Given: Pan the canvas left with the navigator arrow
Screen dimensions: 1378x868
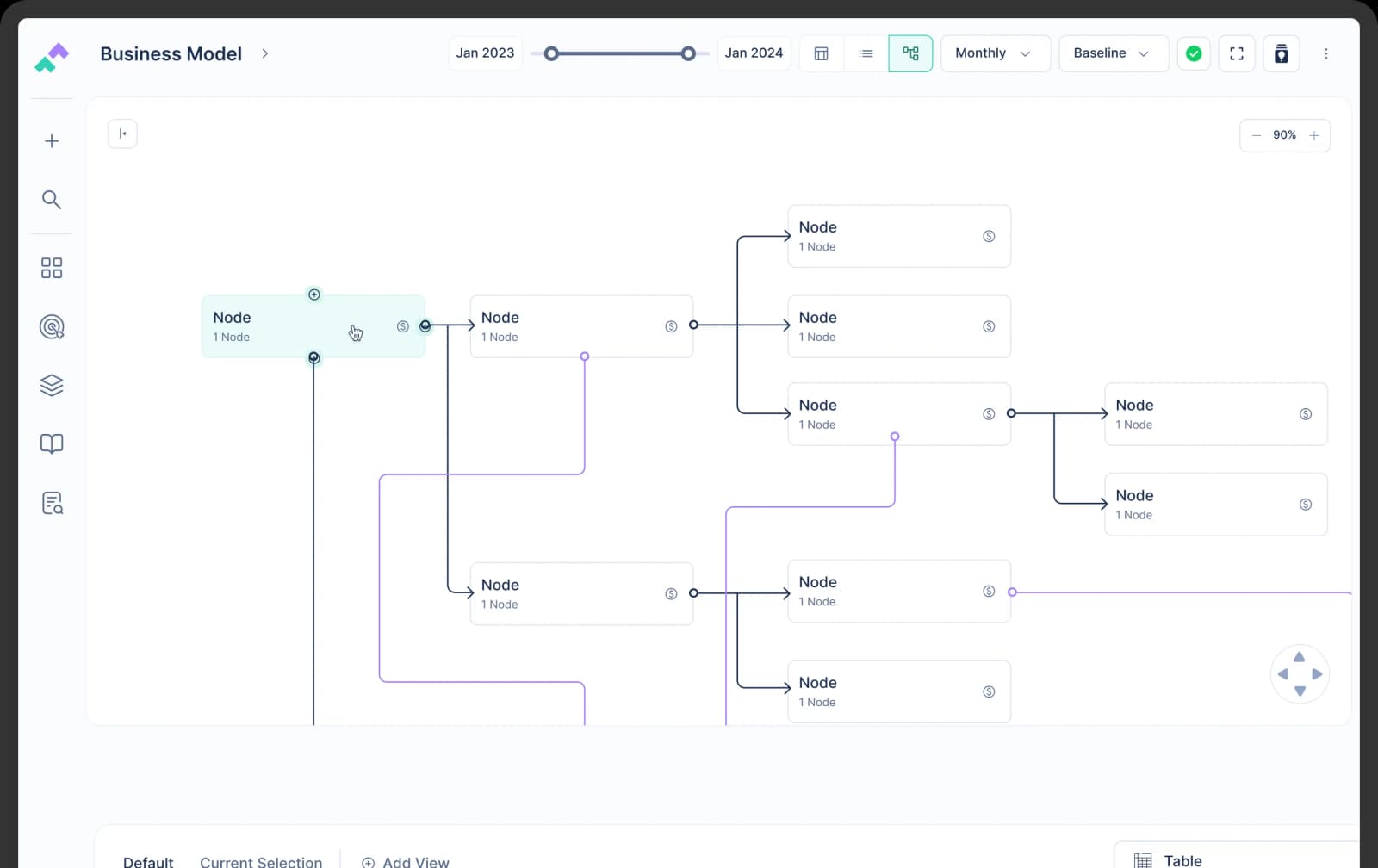Looking at the screenshot, I should [x=1282, y=674].
